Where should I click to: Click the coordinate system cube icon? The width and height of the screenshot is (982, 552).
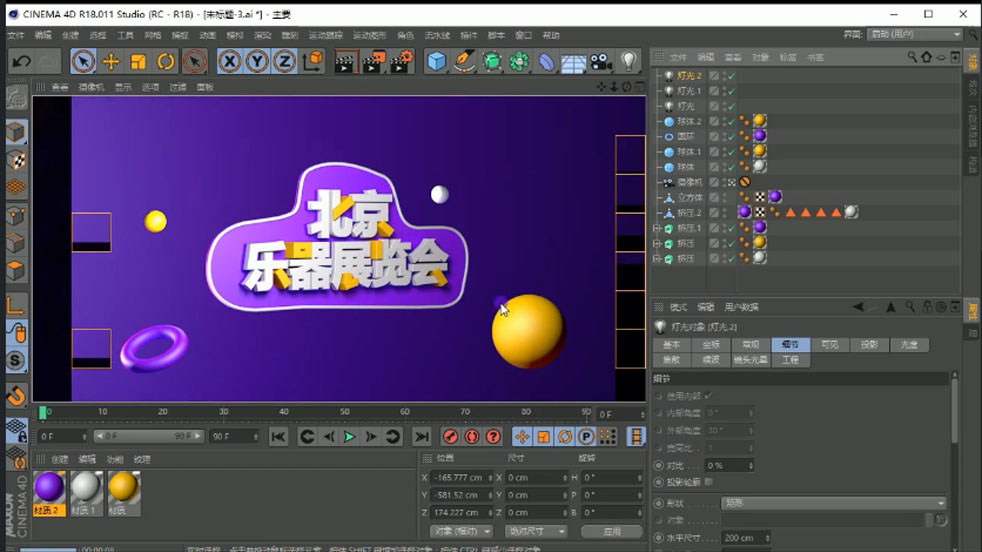(313, 61)
